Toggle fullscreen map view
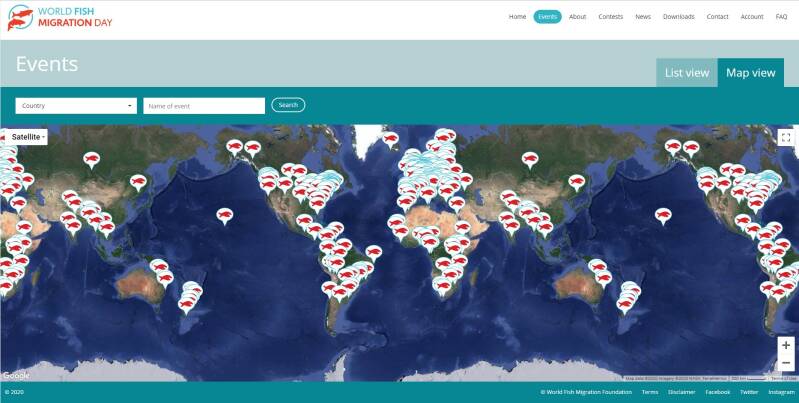Viewport: 799px width, 403px height. click(x=786, y=138)
